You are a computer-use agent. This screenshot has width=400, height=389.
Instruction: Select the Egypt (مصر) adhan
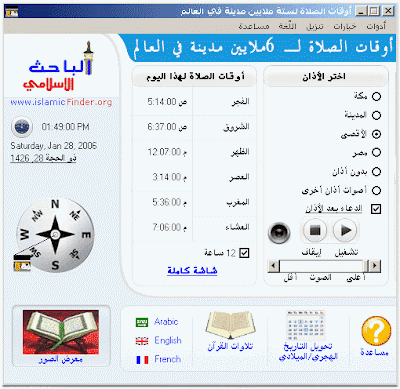click(x=376, y=153)
